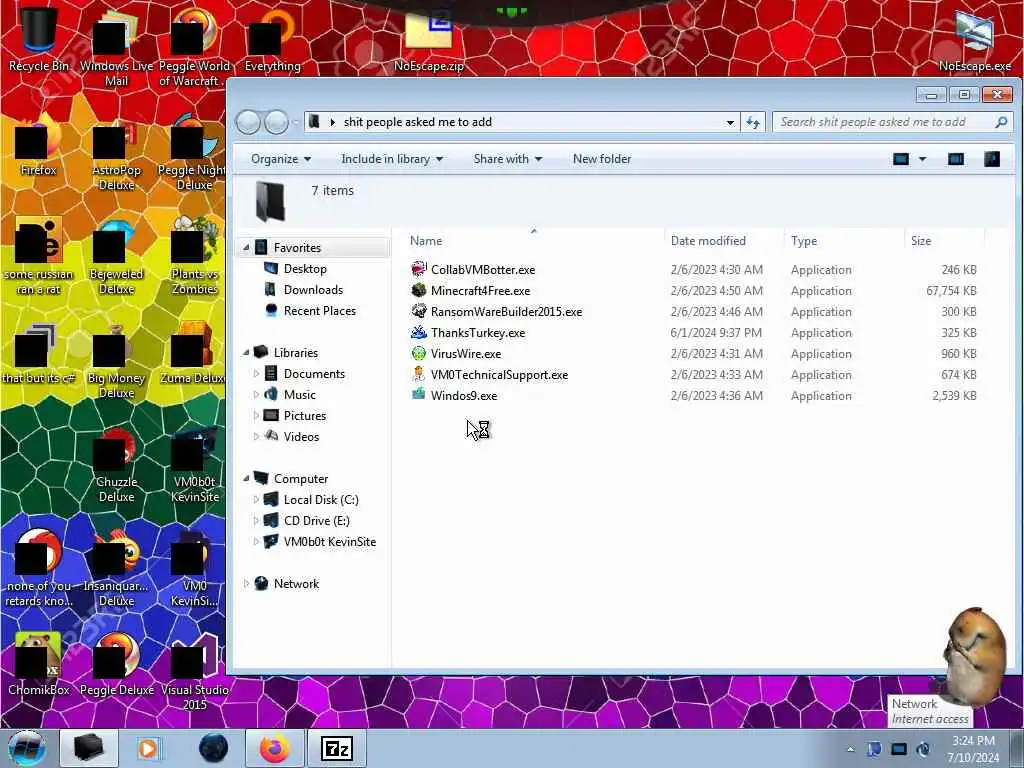Open Desktop in Favorites

305,268
